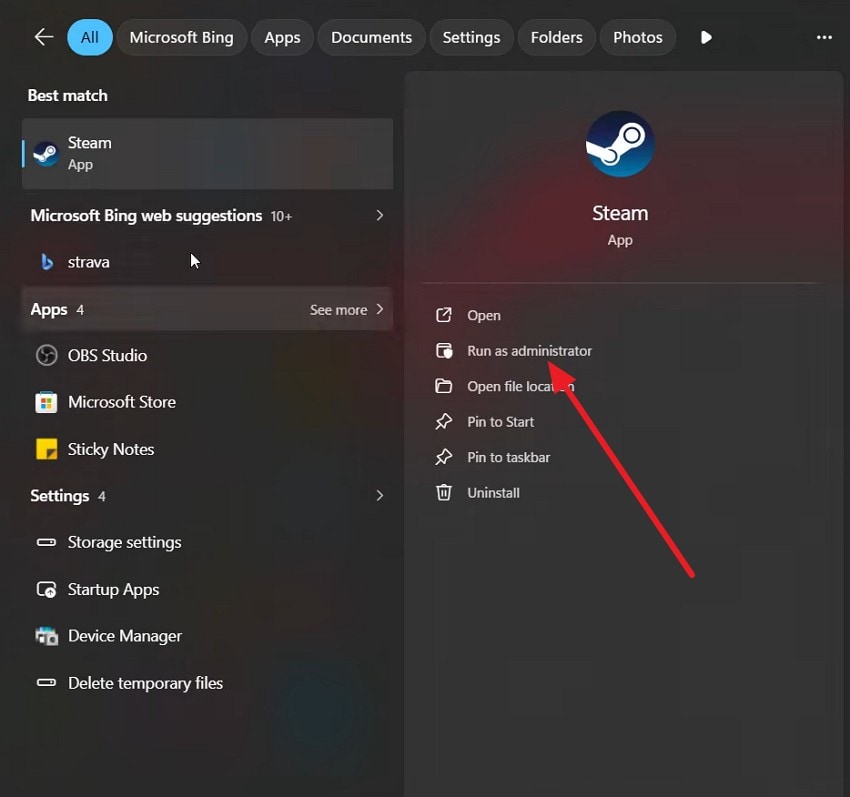Screen dimensions: 850x797
Task: Uninstall the Steam app
Action: tap(493, 493)
